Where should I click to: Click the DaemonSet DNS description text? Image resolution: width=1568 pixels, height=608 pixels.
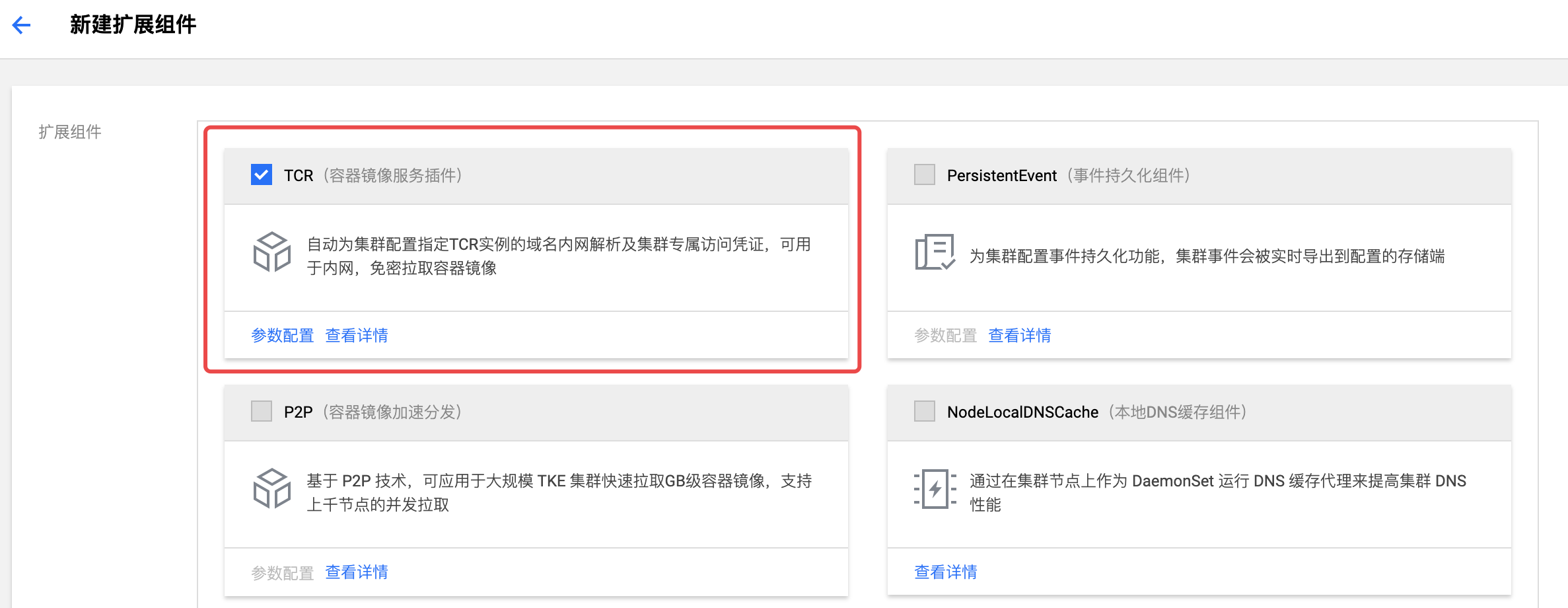tap(1218, 492)
